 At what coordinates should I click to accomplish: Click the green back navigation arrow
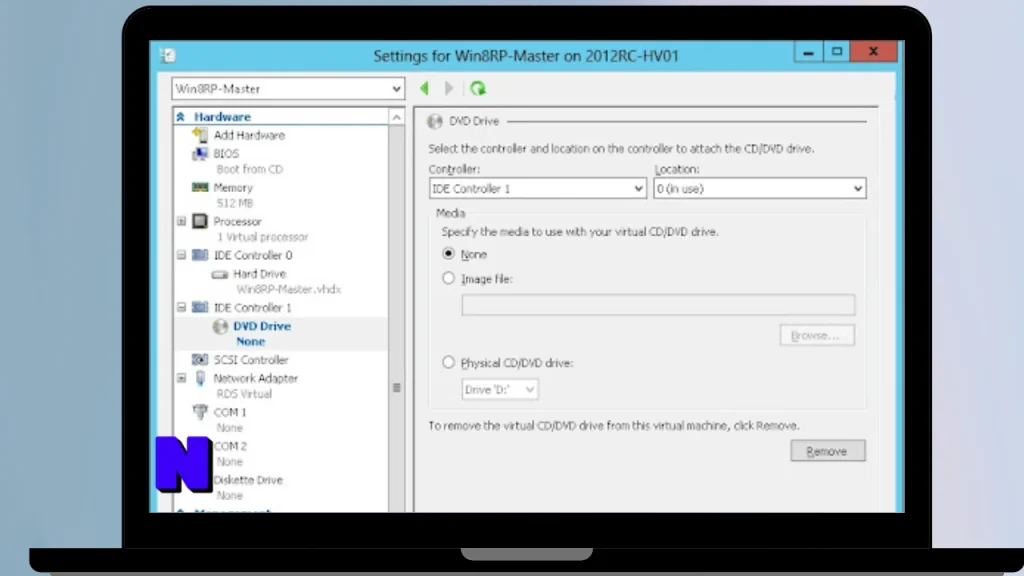point(424,88)
